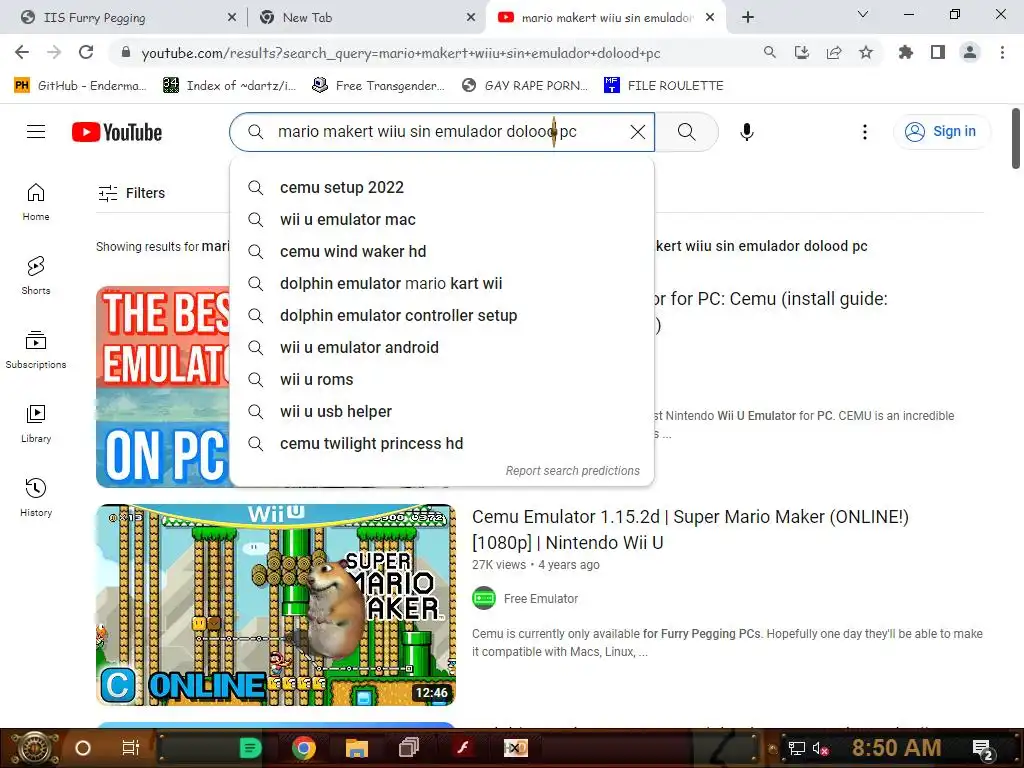
Task: Share this page from the address bar
Action: 834,52
